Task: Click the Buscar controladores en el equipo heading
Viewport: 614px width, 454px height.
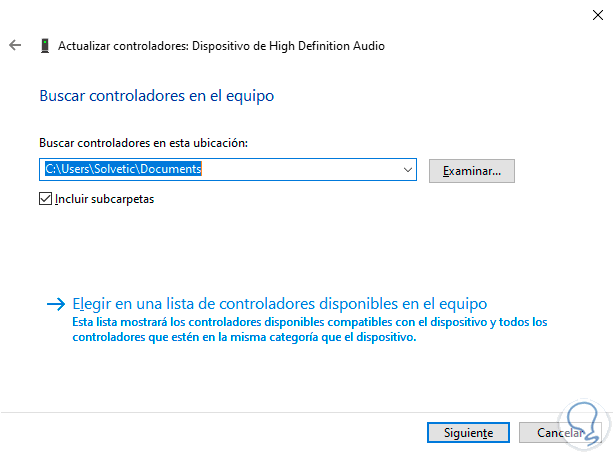Action: point(156,96)
